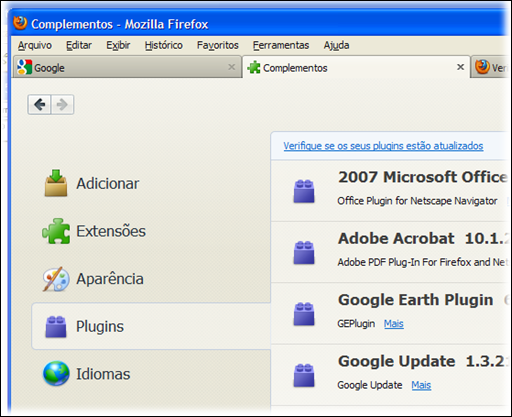The width and height of the screenshot is (512, 417).
Task: Close the Google tab
Action: pos(232,67)
